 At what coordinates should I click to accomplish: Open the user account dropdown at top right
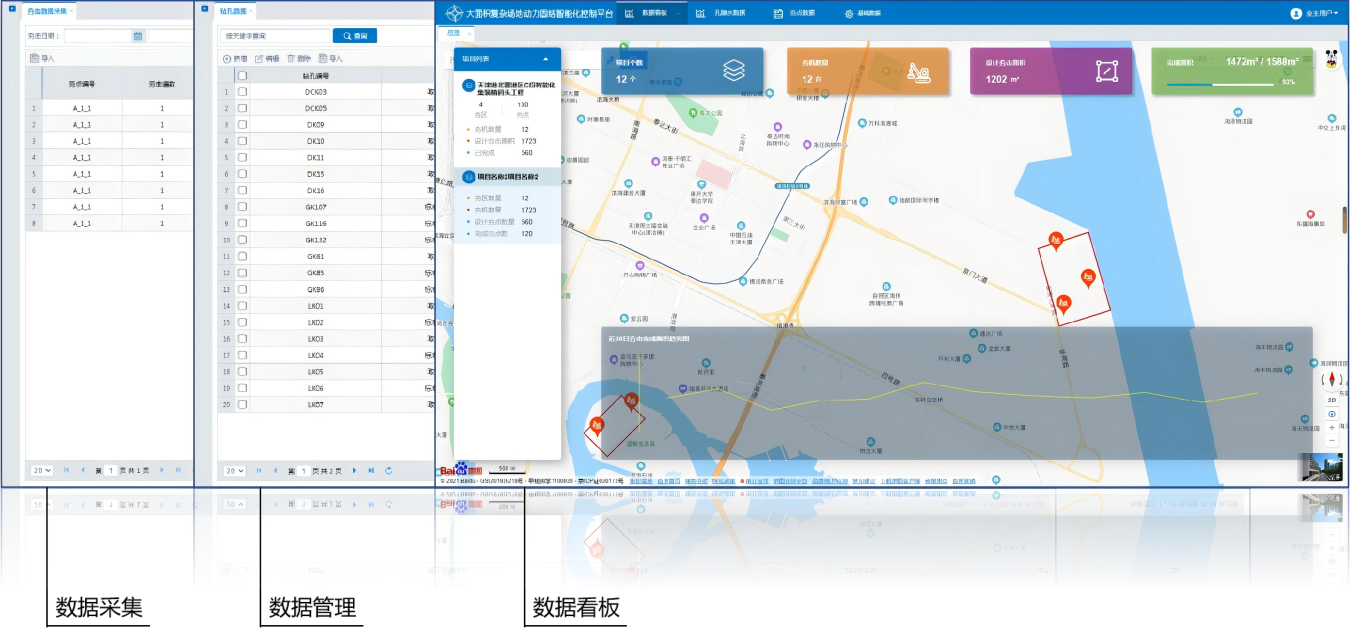[1314, 13]
